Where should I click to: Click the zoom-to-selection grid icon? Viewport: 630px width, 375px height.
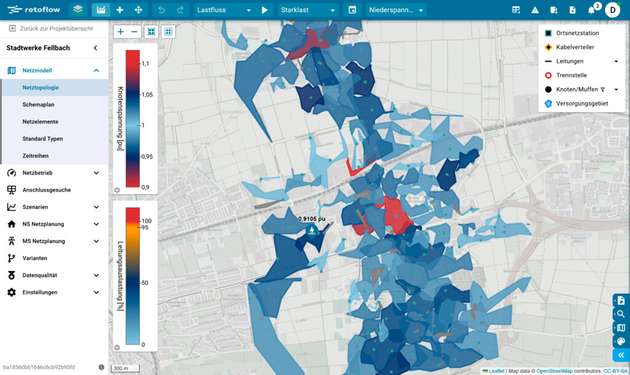[168, 31]
